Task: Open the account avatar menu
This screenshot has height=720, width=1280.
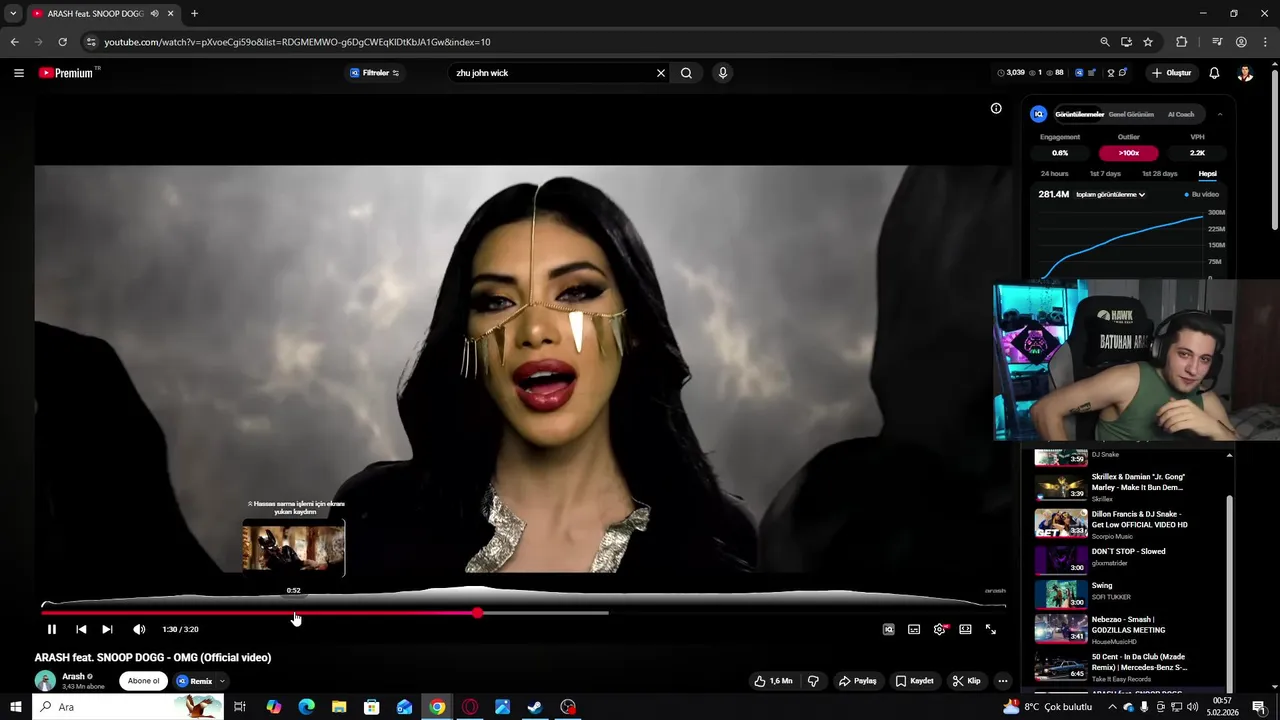Action: click(1245, 73)
